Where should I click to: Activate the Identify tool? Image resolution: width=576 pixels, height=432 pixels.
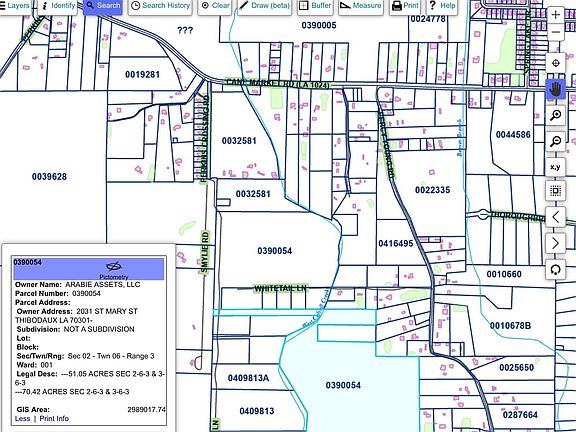58,6
